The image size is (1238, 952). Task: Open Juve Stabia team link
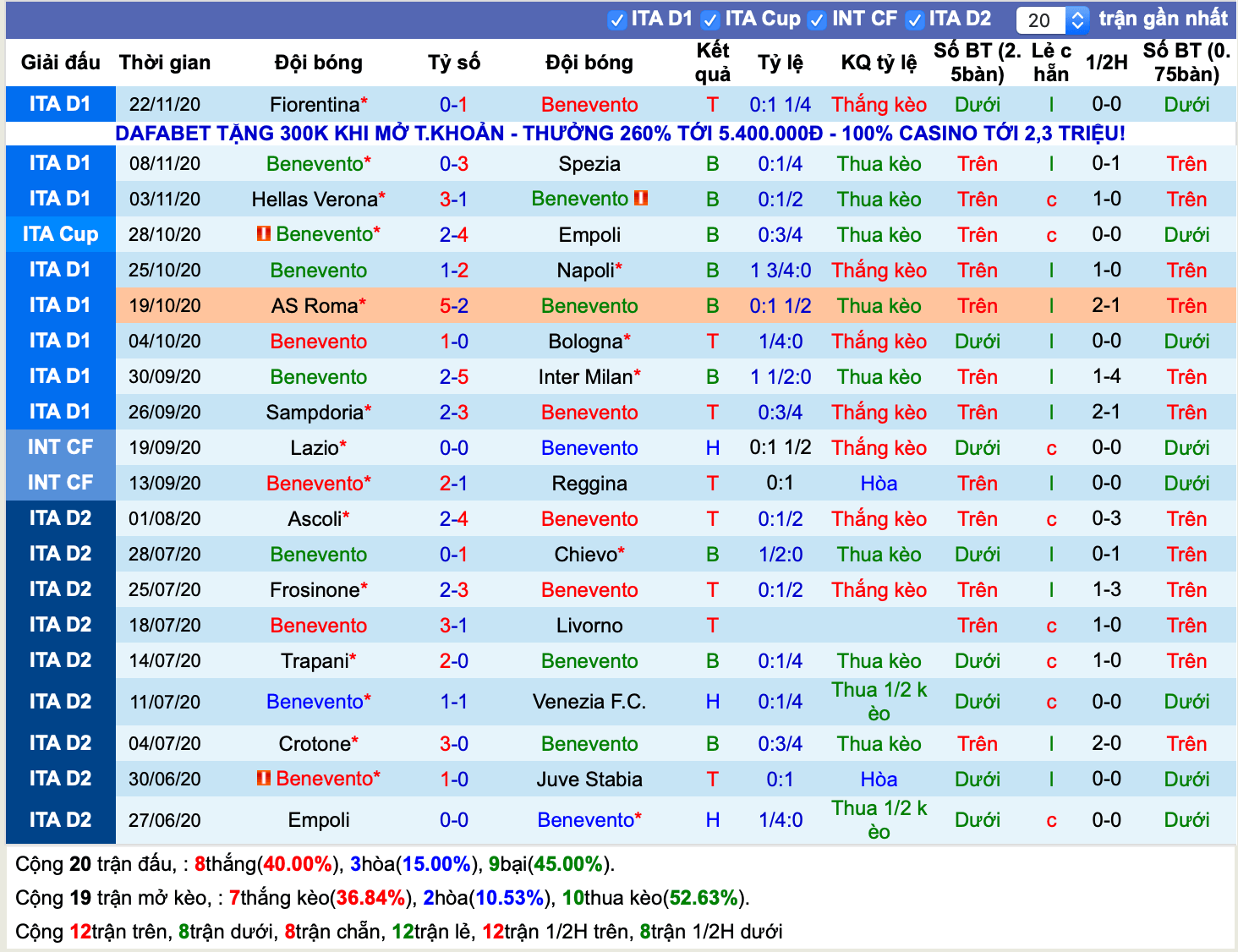[x=589, y=780]
